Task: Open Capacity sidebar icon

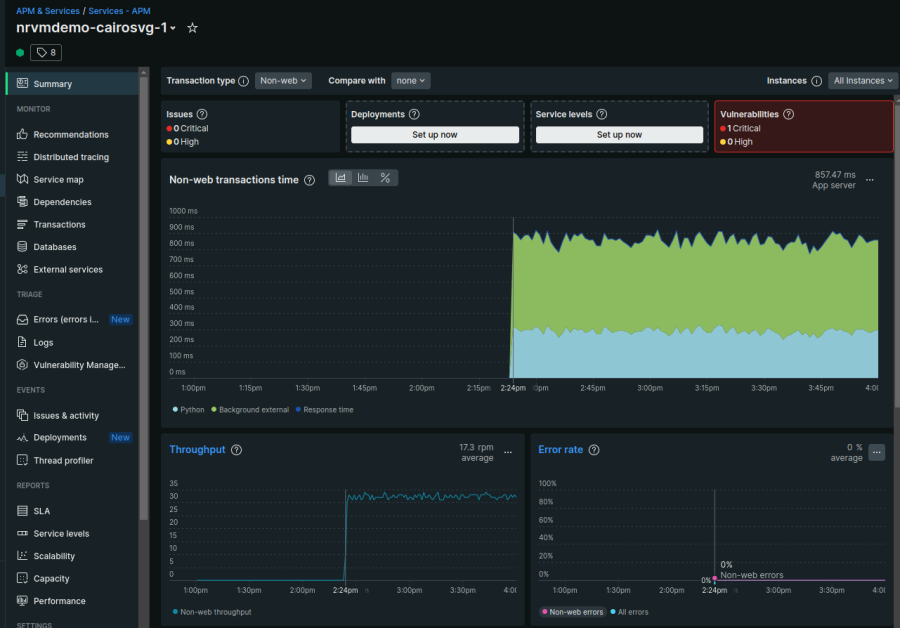Action: click(22, 578)
